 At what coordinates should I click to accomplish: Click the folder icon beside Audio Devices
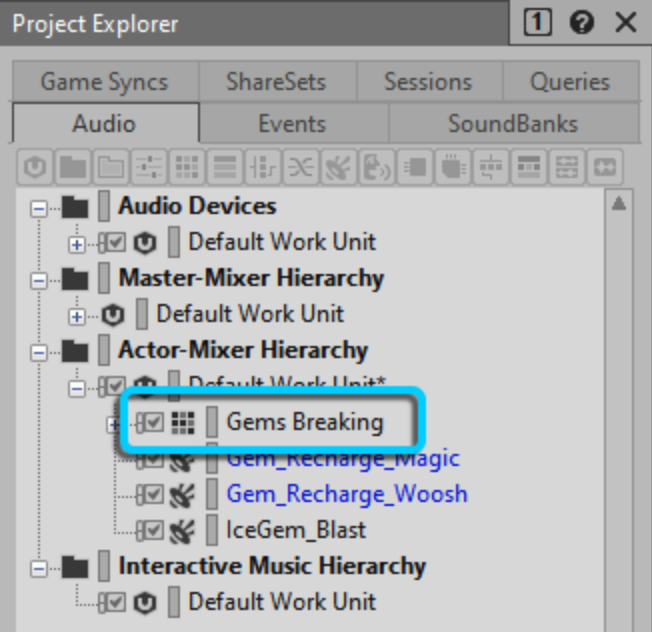[x=75, y=207]
